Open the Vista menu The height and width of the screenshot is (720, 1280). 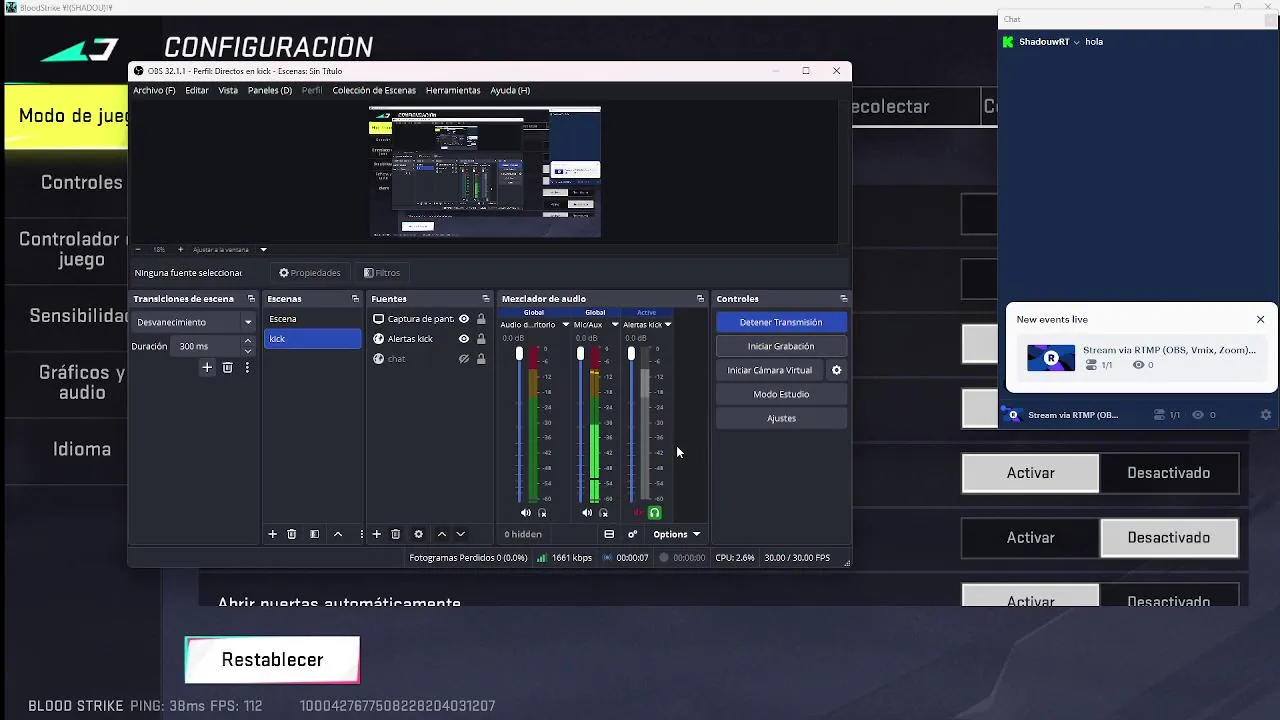click(x=228, y=90)
